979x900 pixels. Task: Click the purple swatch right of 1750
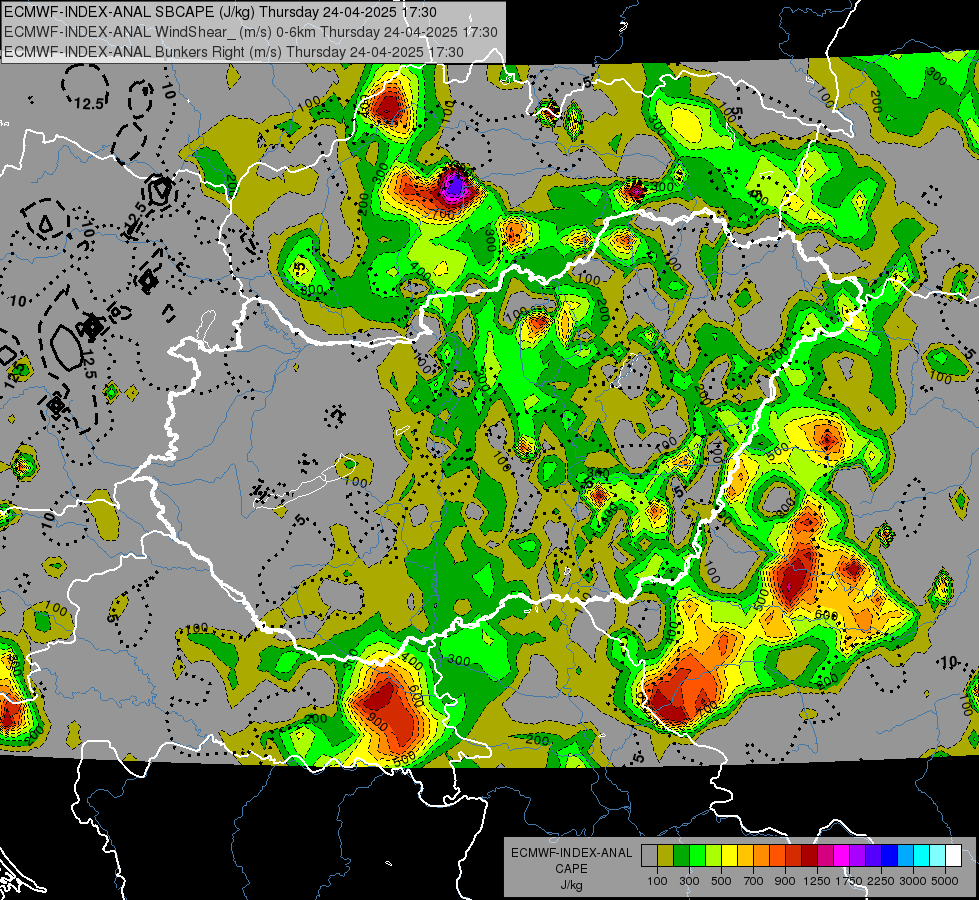click(x=857, y=856)
